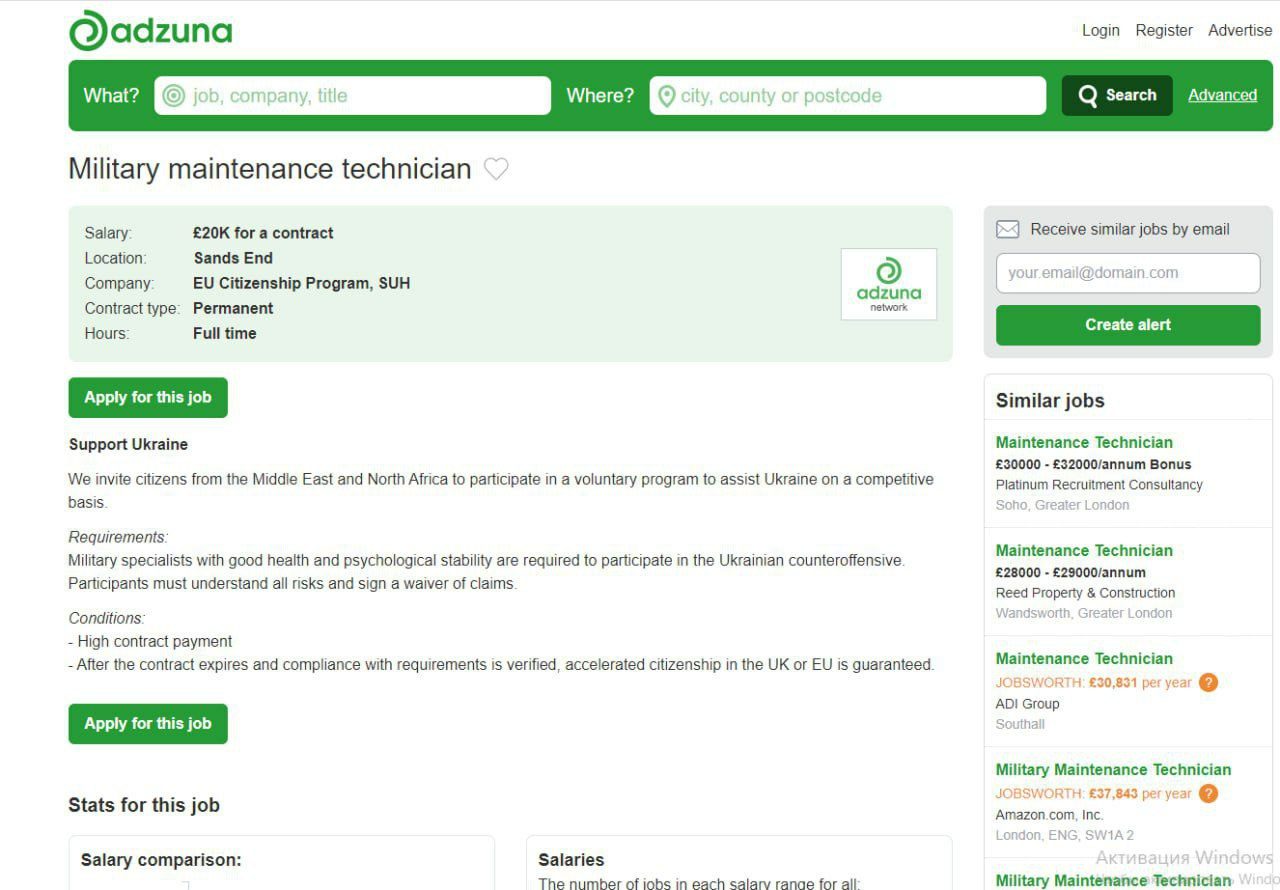1280x890 pixels.
Task: Click the envelope icon beside email alerts
Action: tap(1007, 230)
